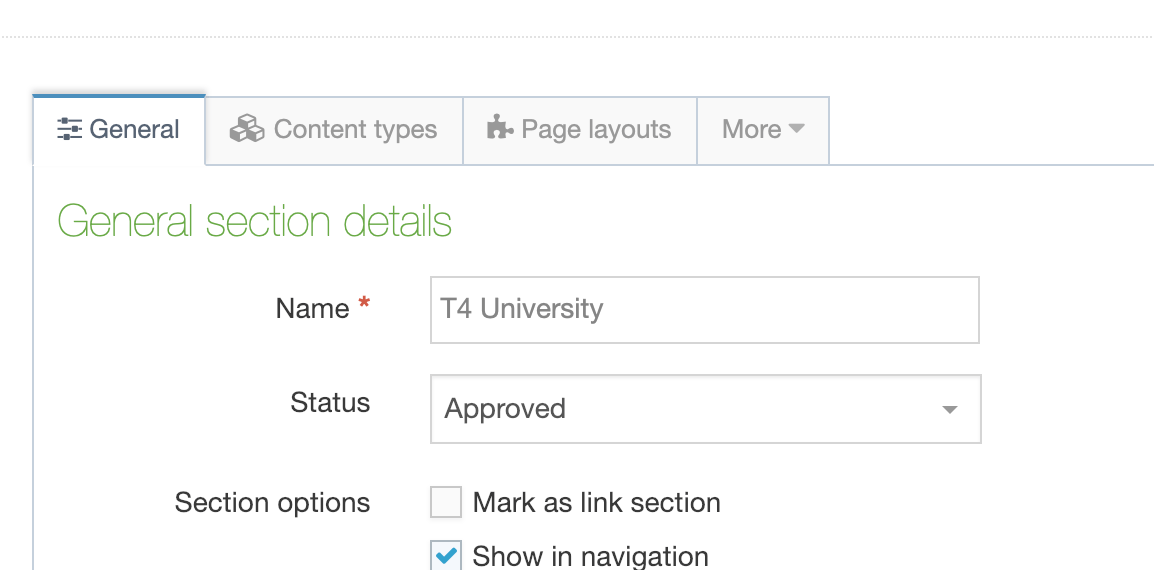Click the Name field label
Screen dimensions: 1154x570
click(x=312, y=309)
